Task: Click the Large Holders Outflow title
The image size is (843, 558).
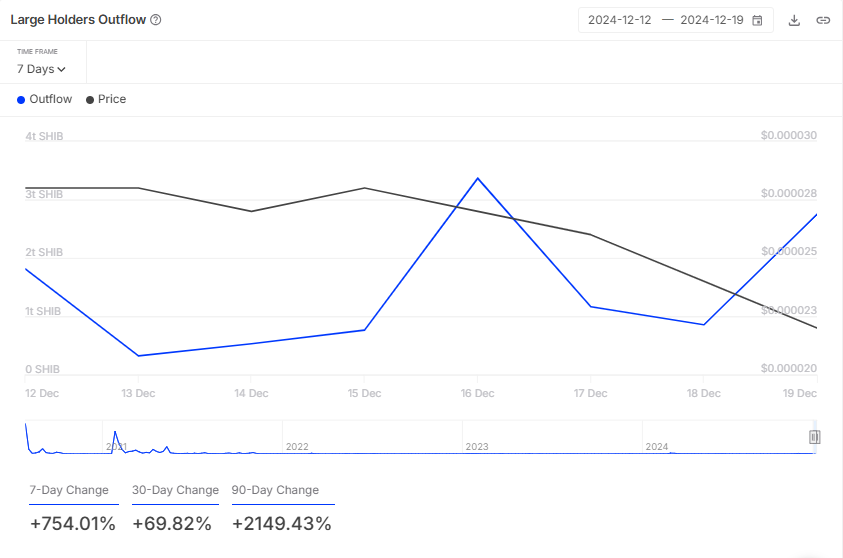Action: point(78,20)
